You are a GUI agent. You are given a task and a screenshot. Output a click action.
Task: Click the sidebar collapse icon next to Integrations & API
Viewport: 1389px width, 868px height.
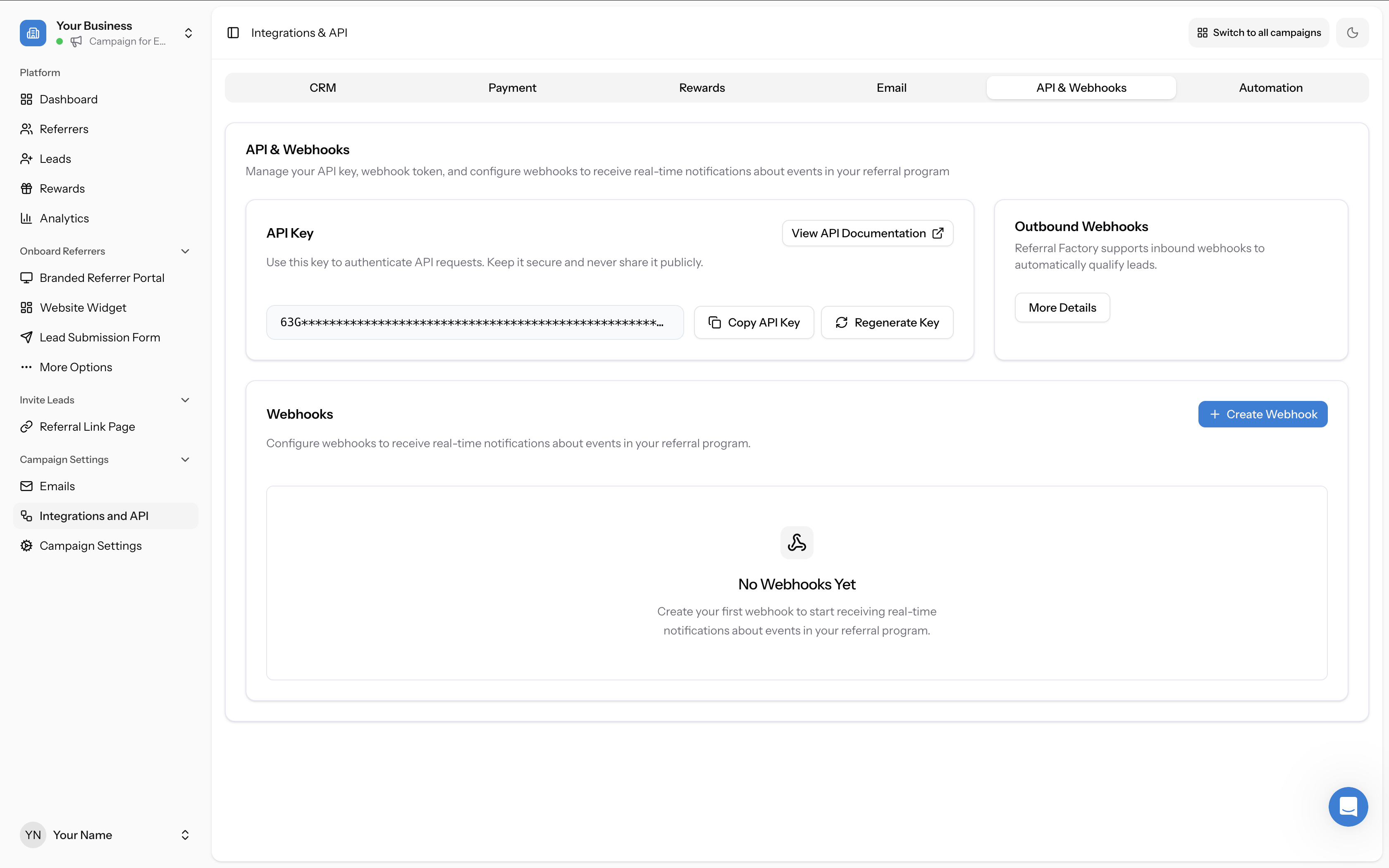(233, 33)
